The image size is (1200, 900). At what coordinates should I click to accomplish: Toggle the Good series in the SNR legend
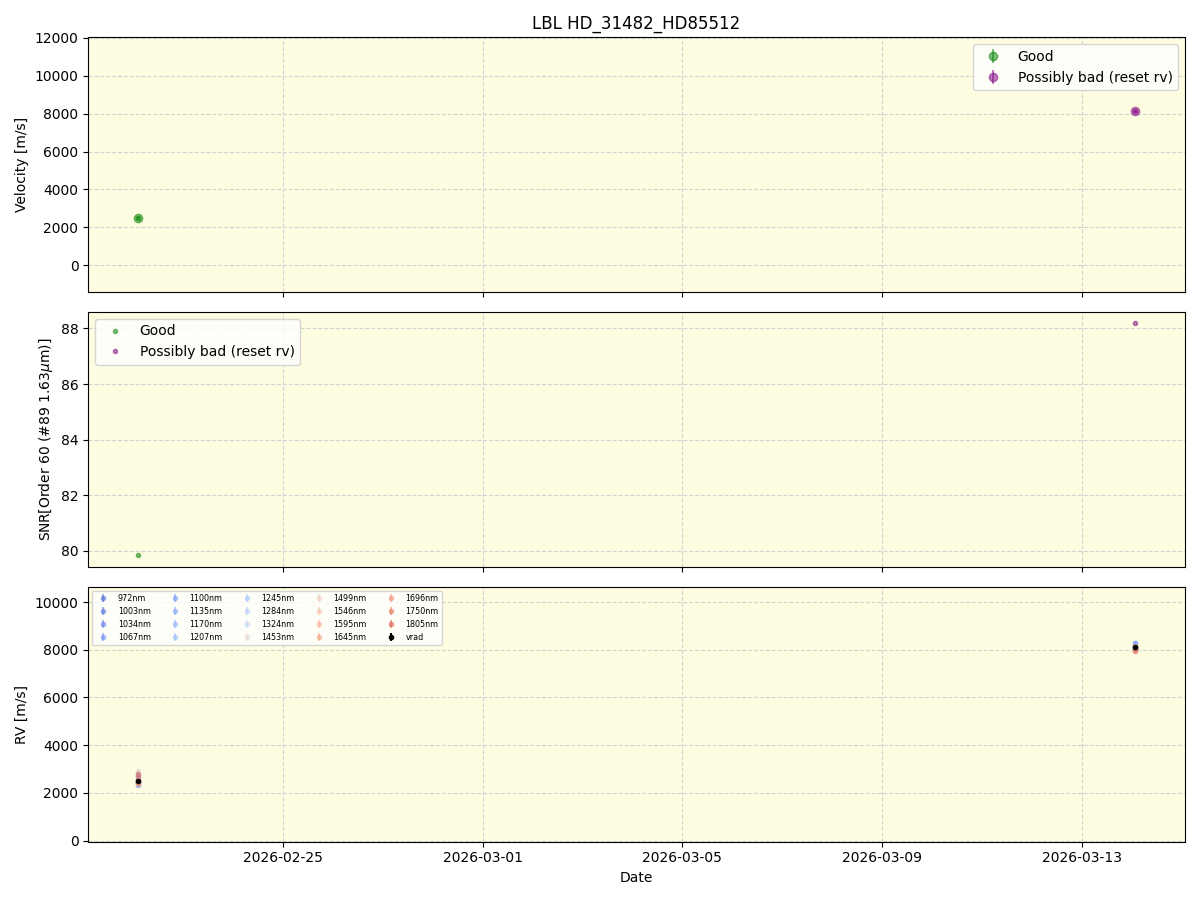(x=113, y=330)
